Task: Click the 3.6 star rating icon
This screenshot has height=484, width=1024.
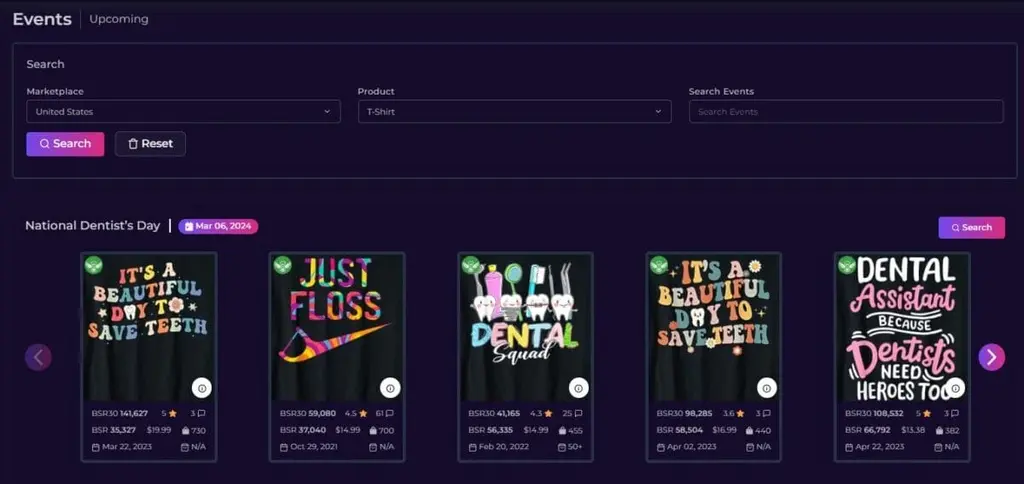Action: point(739,413)
